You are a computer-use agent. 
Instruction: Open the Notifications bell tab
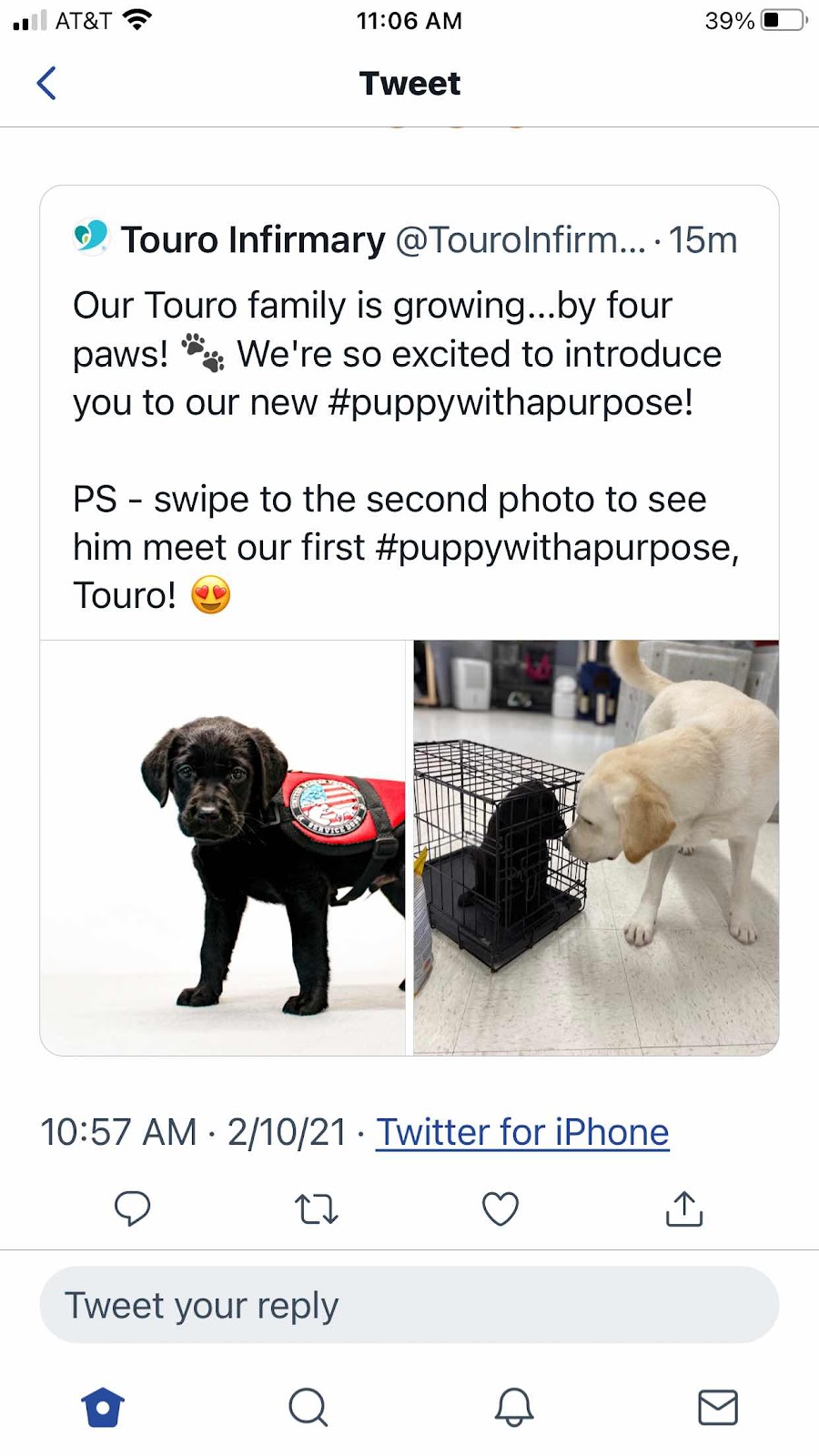pyautogui.click(x=514, y=1407)
